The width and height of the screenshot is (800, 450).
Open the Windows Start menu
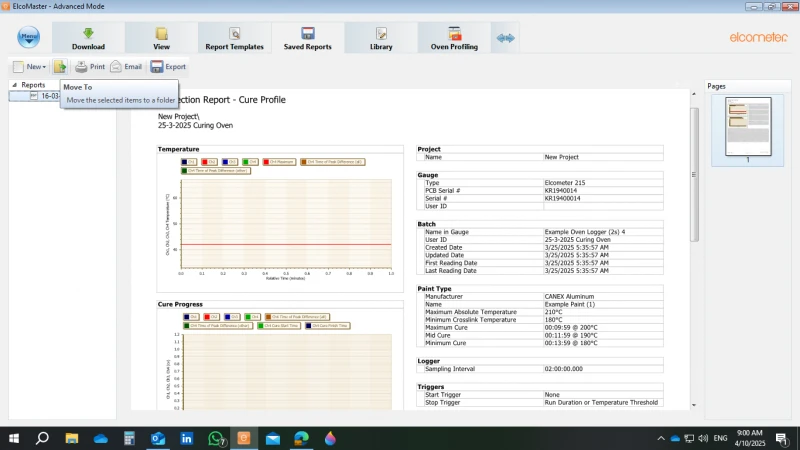coord(14,438)
